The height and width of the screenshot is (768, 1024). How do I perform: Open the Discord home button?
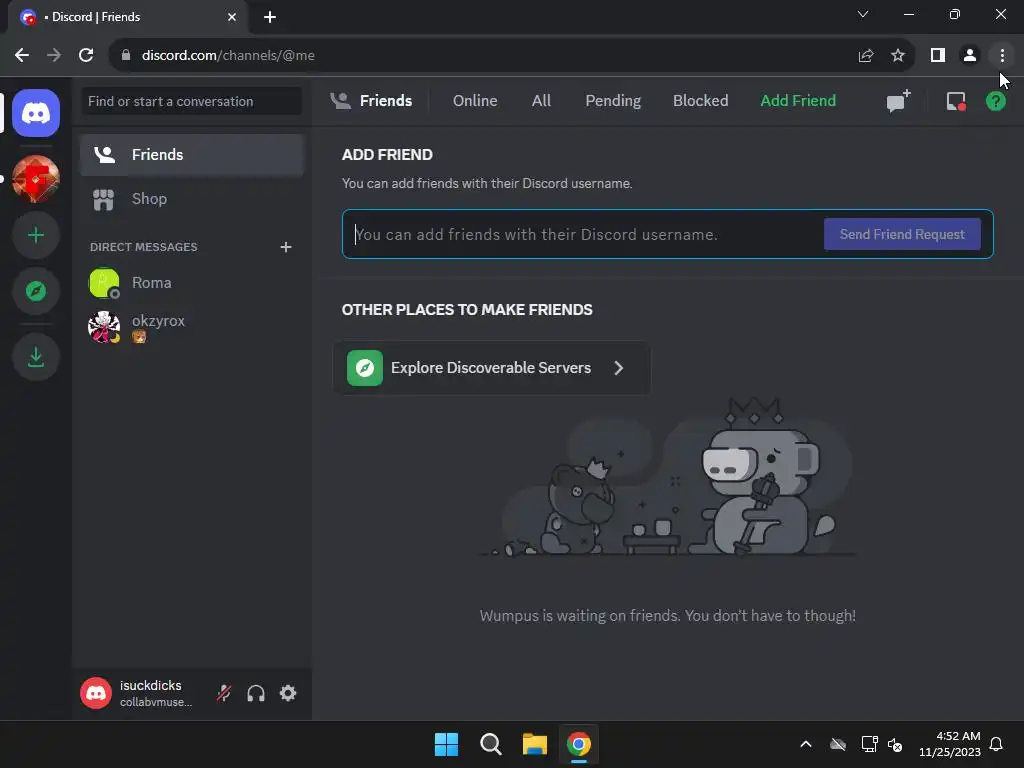[x=36, y=113]
